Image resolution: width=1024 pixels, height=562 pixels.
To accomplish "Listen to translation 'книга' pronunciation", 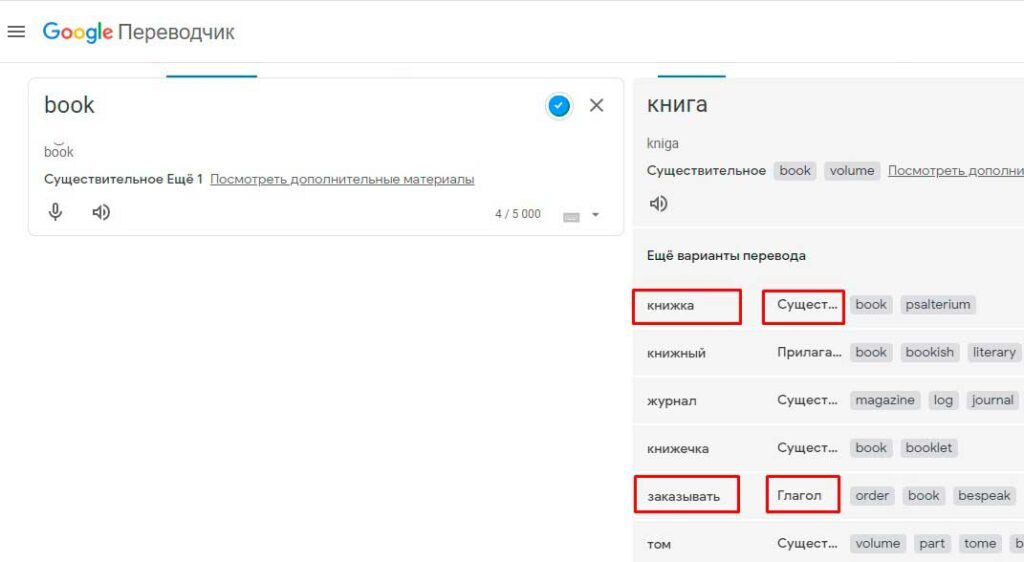I will pos(658,204).
